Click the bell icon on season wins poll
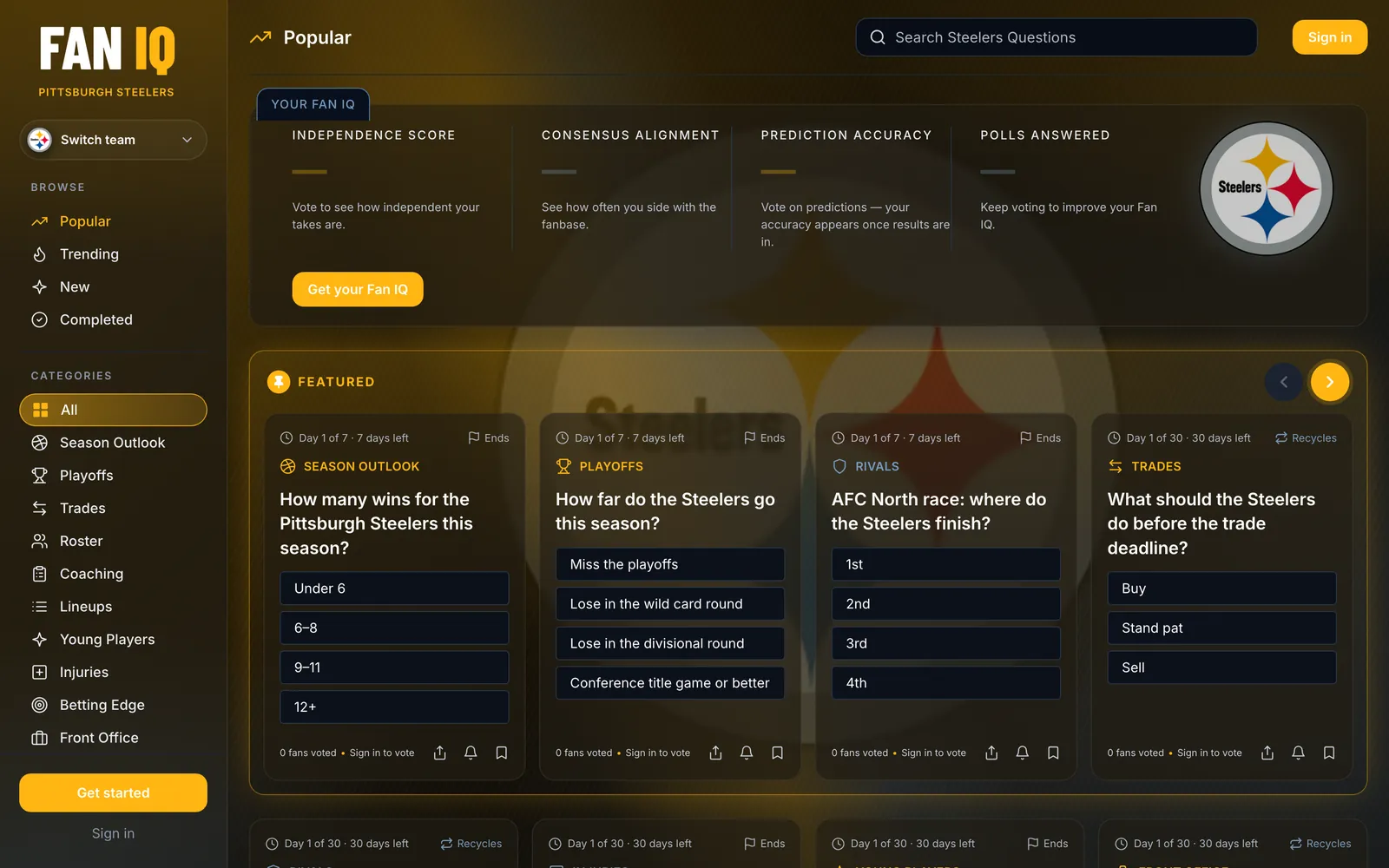The width and height of the screenshot is (1389, 868). (471, 753)
